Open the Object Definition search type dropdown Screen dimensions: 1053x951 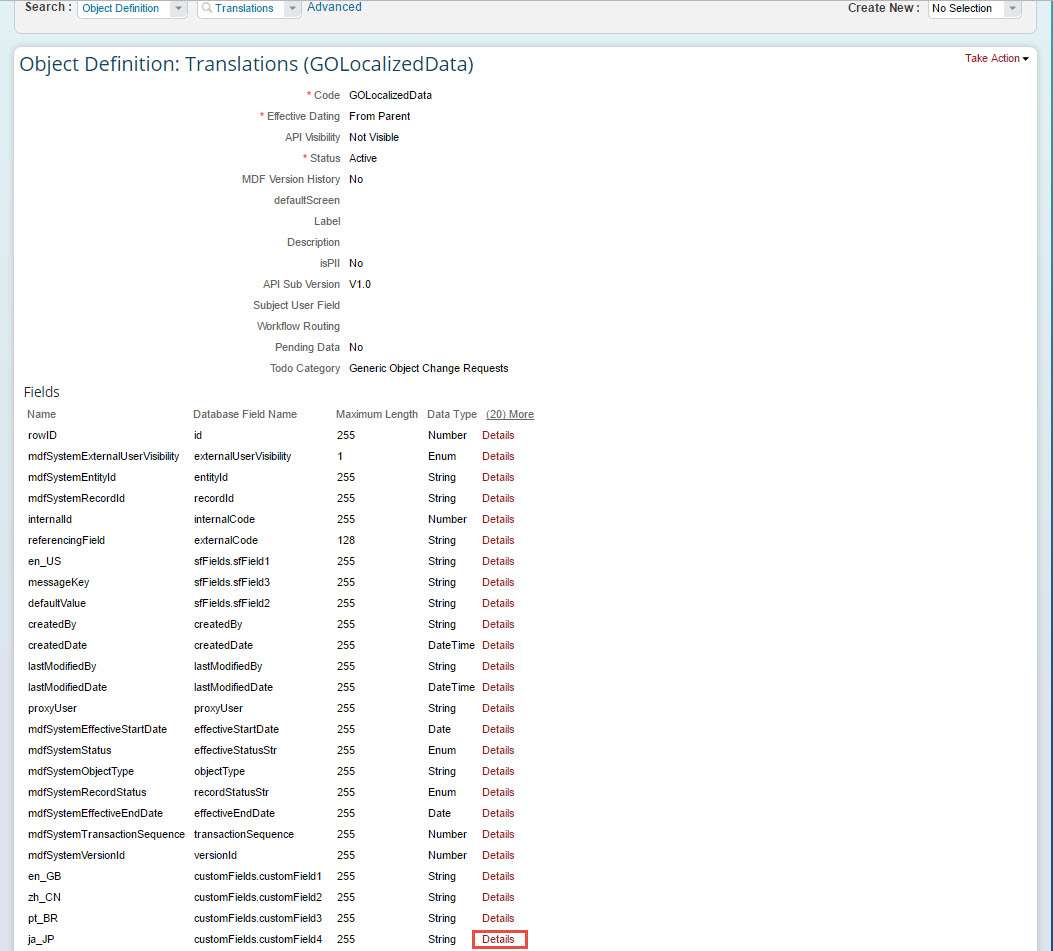click(132, 8)
